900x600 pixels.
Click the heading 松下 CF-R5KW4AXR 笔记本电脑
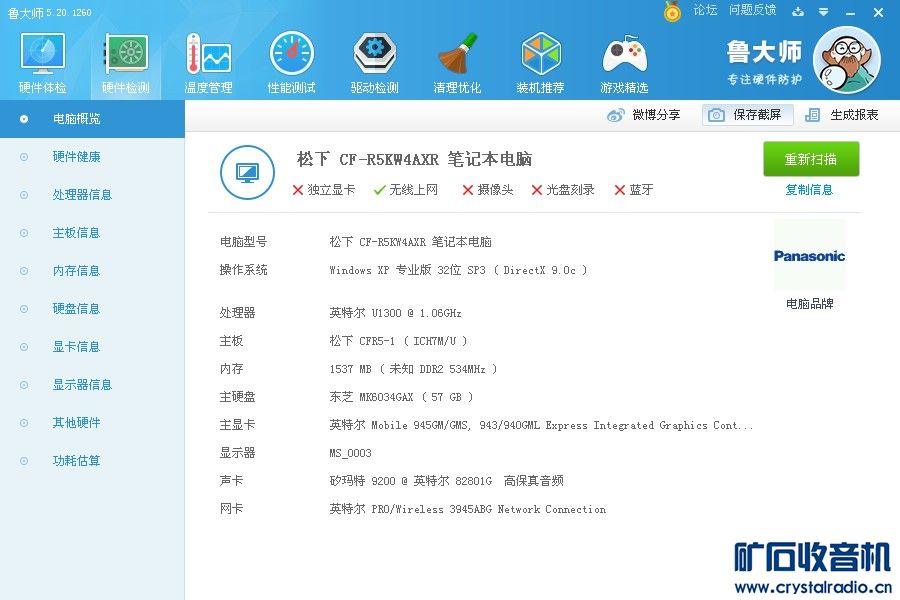click(x=414, y=159)
